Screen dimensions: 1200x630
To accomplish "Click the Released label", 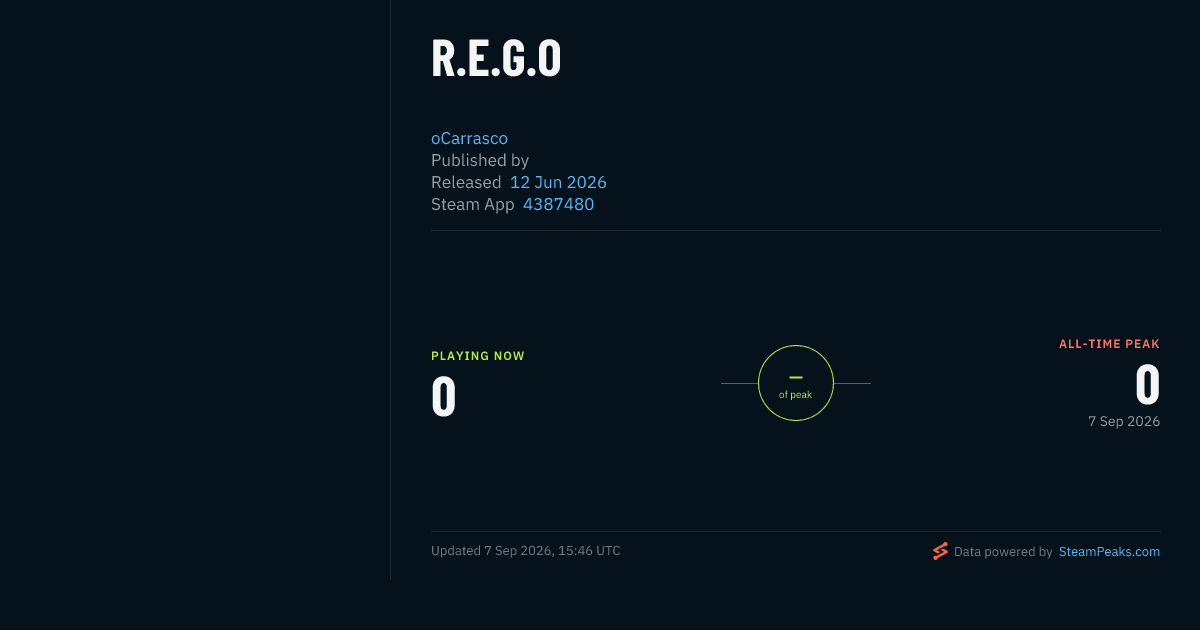I will coord(466,182).
